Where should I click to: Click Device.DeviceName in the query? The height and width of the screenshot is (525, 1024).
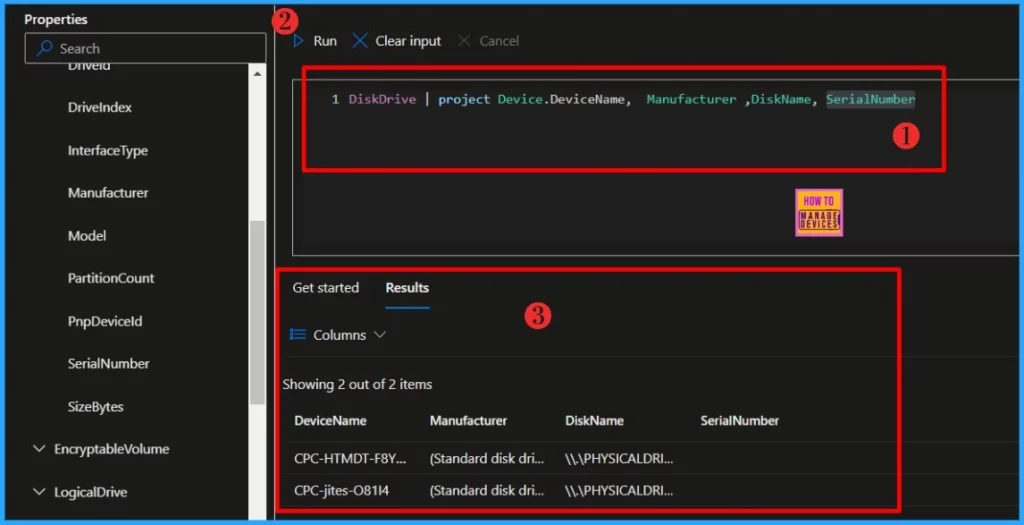pos(564,99)
